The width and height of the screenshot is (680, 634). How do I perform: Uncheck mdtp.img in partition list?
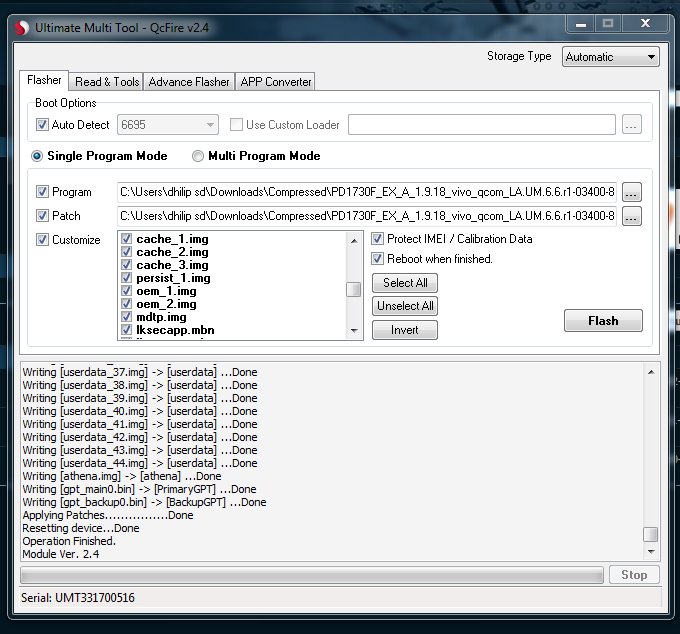click(127, 317)
